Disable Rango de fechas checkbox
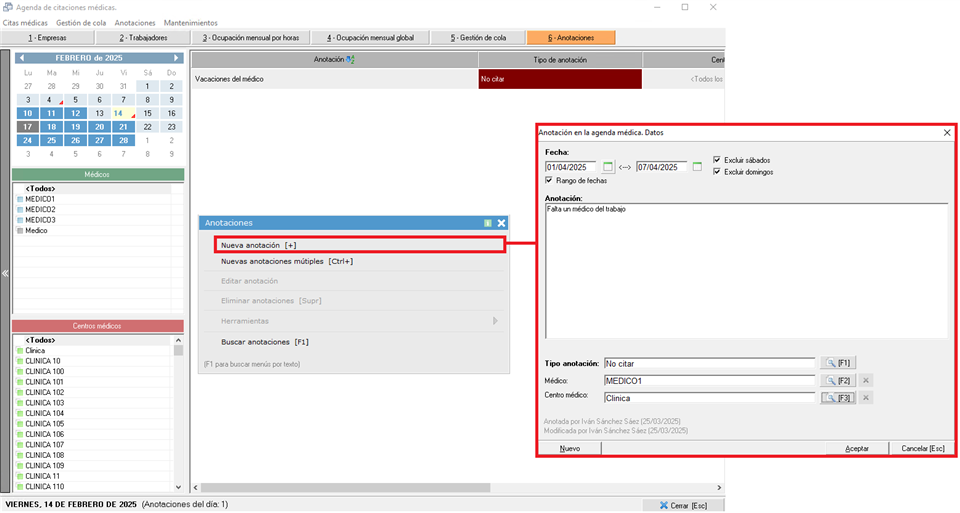Viewport: 960px width, 513px height. 549,180
